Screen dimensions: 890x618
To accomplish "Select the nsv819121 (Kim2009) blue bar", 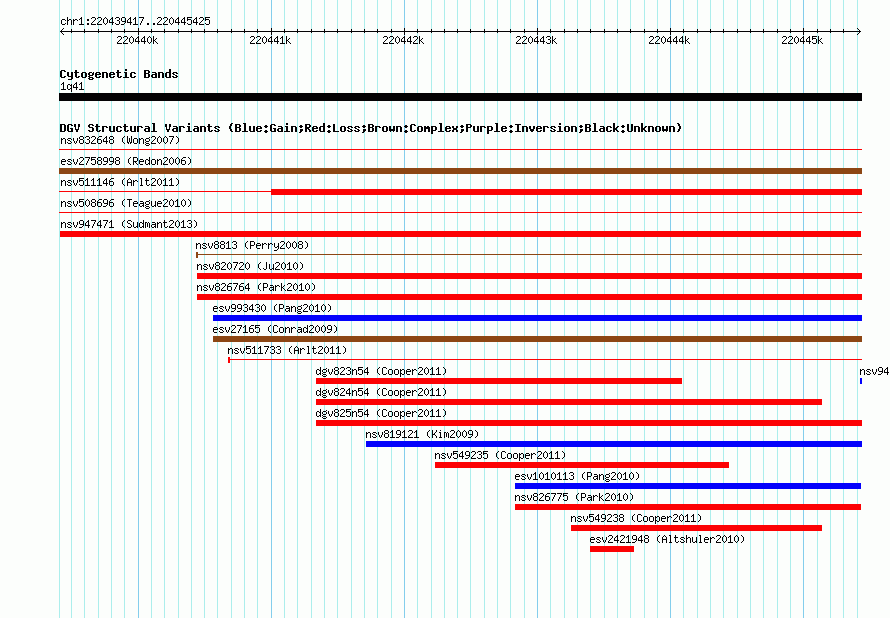I will click(614, 444).
